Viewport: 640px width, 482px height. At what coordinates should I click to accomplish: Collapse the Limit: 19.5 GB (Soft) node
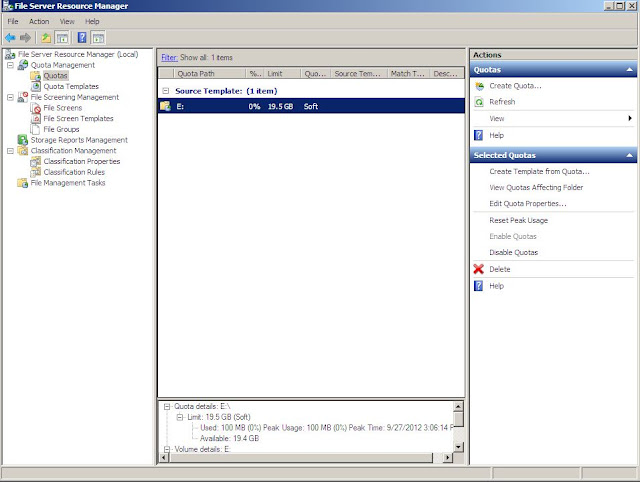(x=180, y=417)
